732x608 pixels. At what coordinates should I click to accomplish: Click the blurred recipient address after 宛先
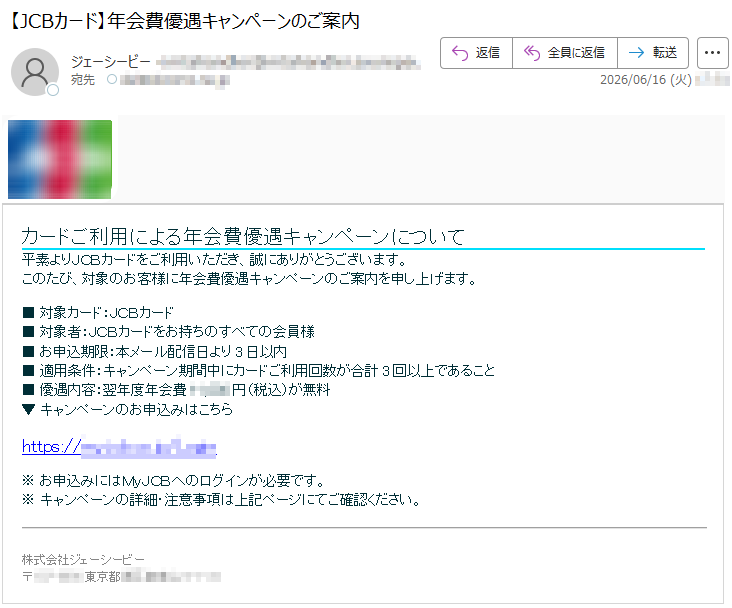(175, 80)
